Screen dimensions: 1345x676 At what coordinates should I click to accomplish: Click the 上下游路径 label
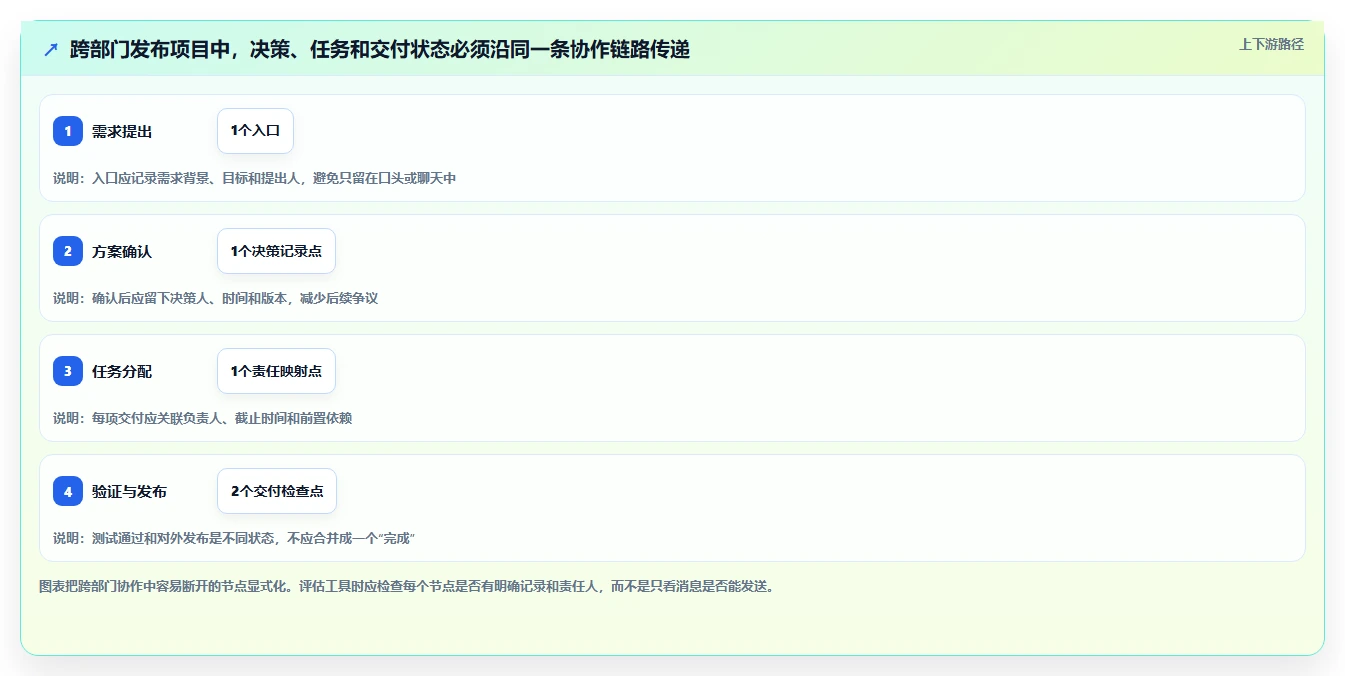(1271, 44)
